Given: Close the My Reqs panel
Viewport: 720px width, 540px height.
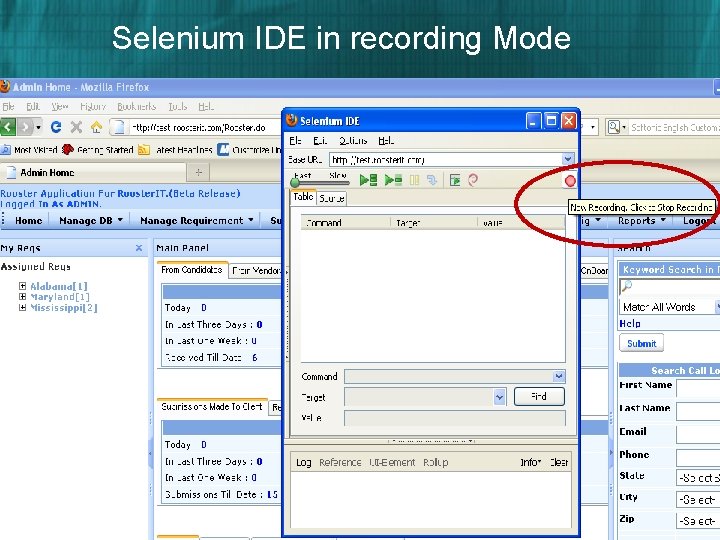Looking at the screenshot, I should pos(139,248).
